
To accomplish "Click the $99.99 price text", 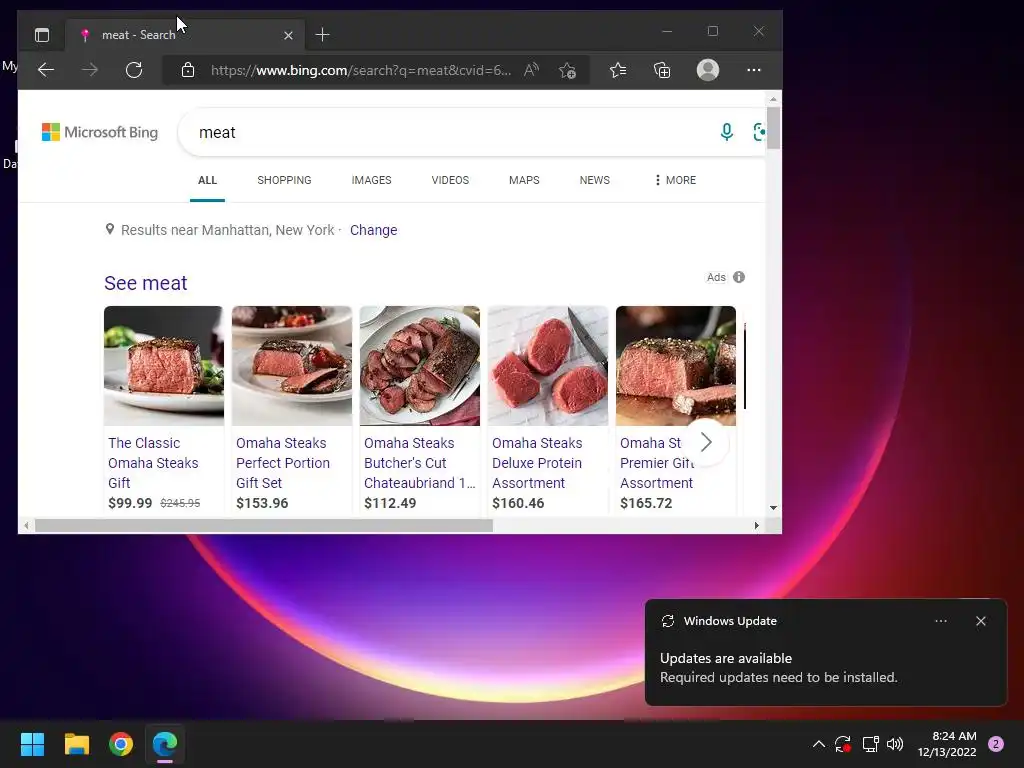I will click(130, 503).
